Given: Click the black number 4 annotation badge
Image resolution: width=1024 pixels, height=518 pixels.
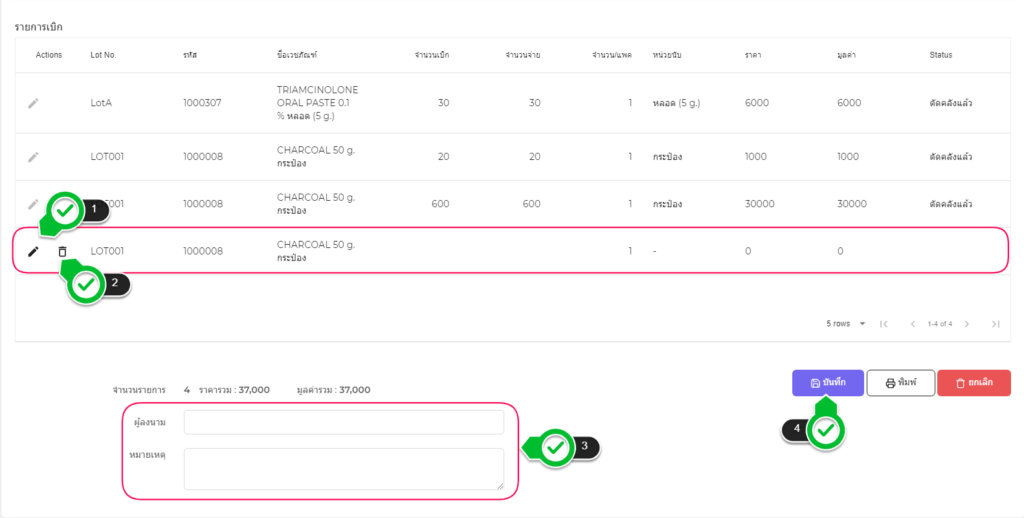Looking at the screenshot, I should (797, 428).
